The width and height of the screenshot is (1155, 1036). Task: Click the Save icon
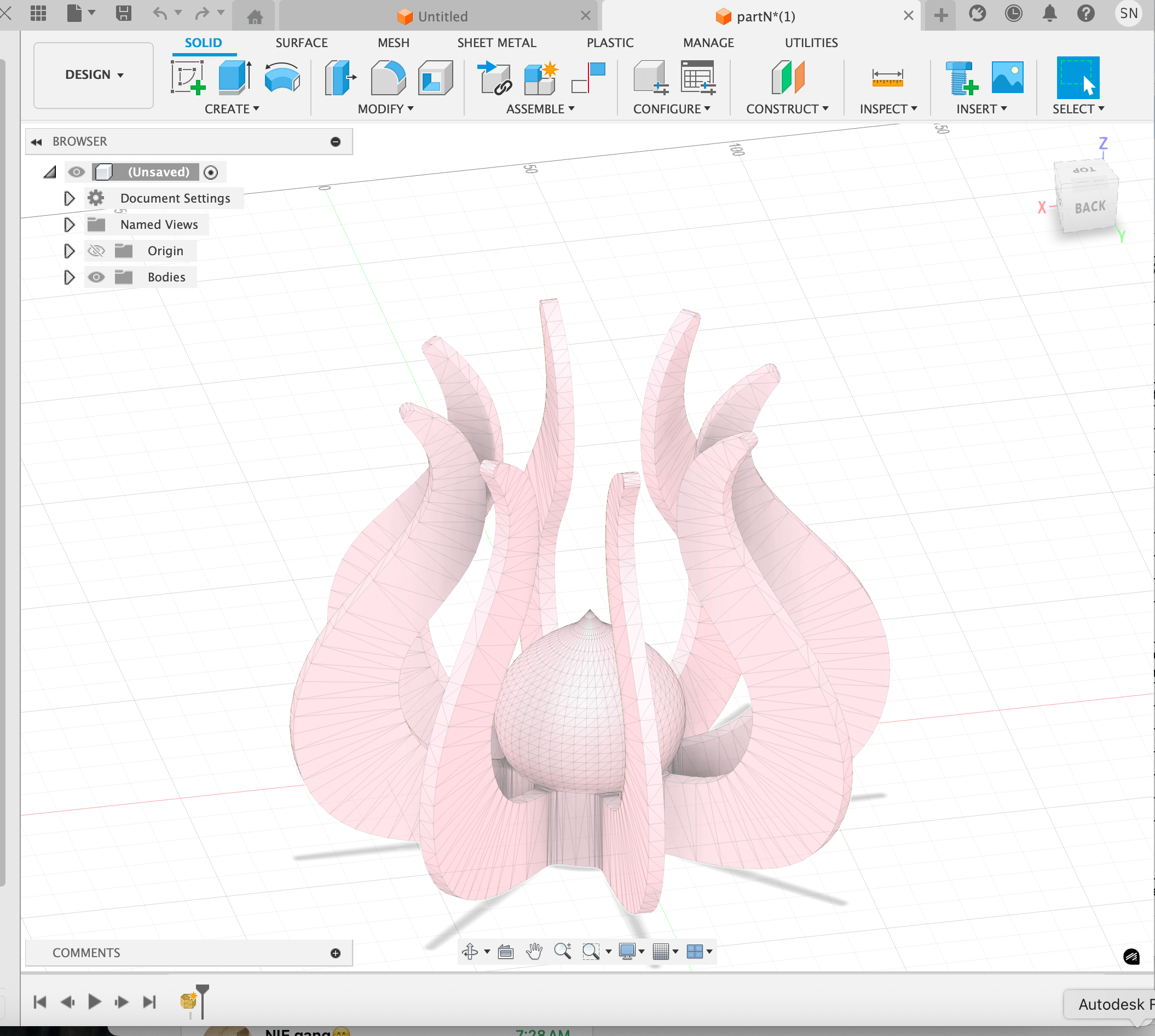[123, 14]
